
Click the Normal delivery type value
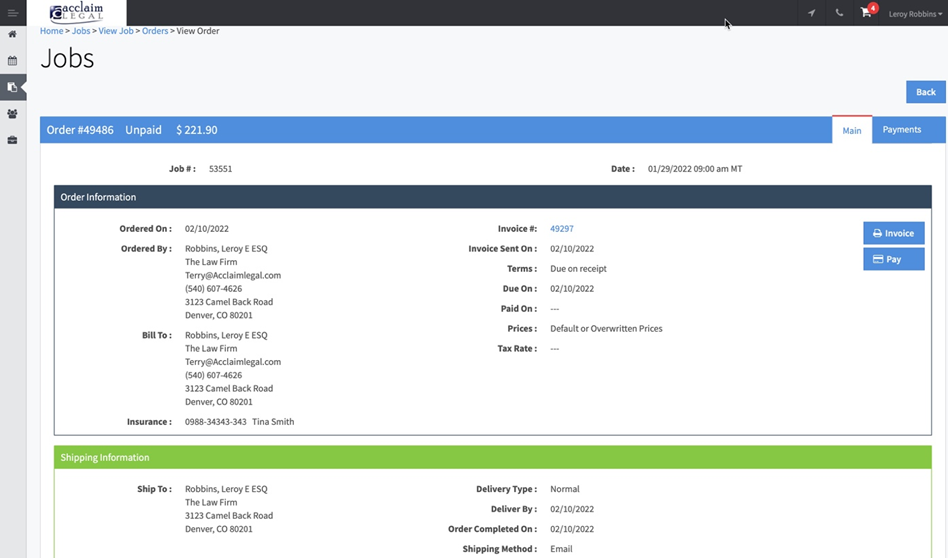click(565, 488)
